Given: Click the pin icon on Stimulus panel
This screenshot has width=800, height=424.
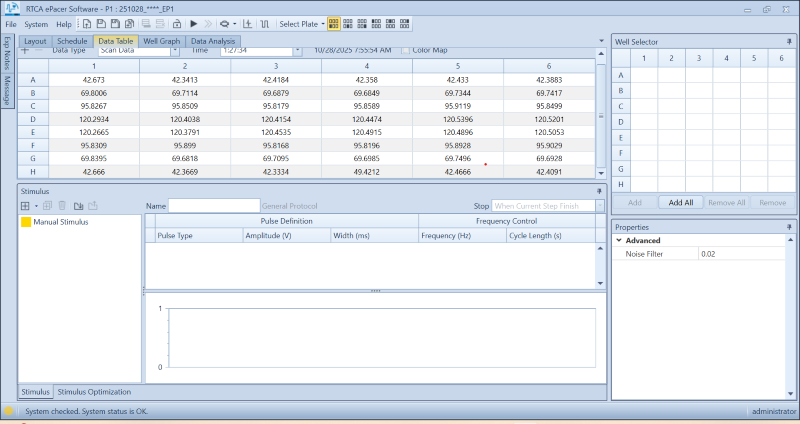Looking at the screenshot, I should pos(599,189).
